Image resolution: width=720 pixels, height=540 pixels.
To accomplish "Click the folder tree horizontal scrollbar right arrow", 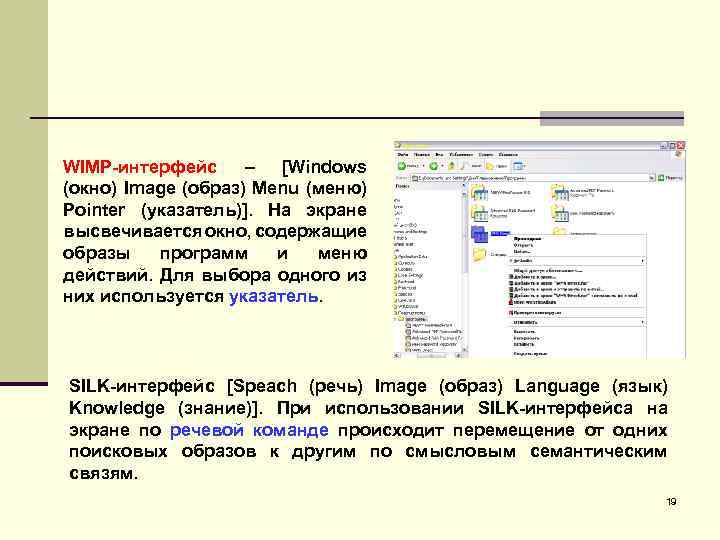I will (458, 355).
